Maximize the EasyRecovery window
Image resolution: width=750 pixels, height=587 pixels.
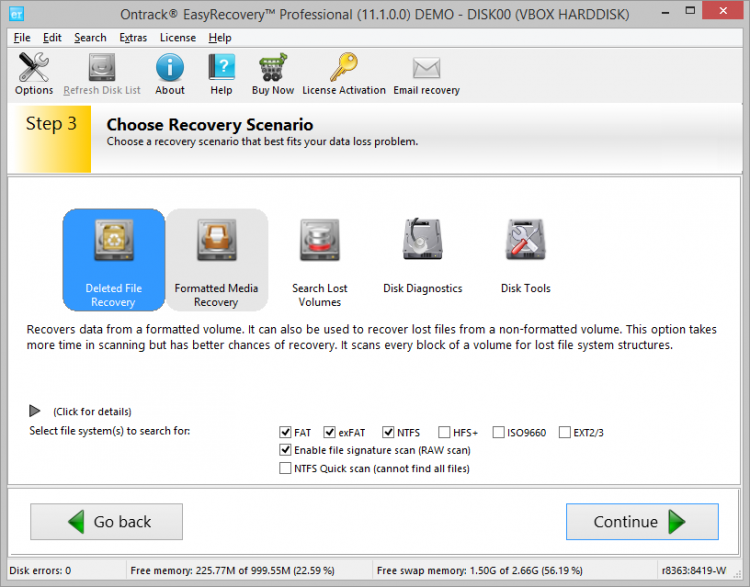(x=690, y=11)
